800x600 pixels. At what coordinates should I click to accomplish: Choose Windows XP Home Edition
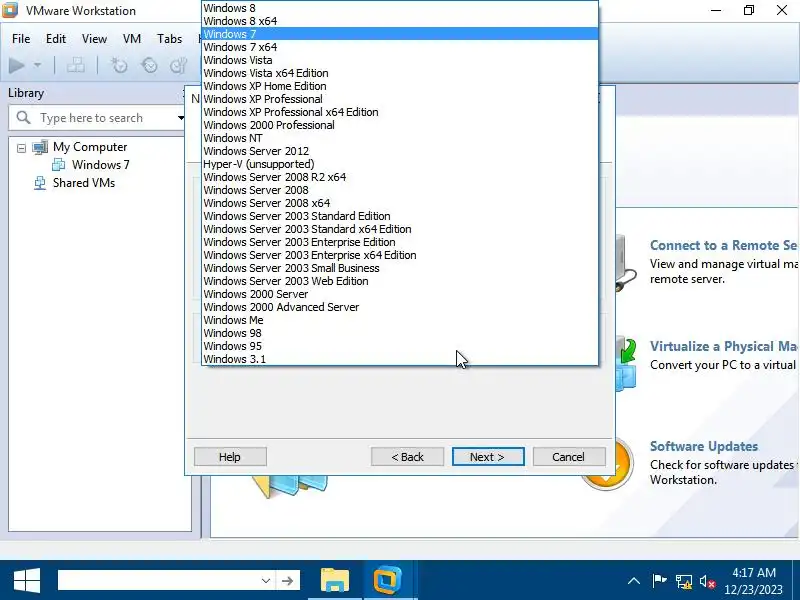[400, 86]
